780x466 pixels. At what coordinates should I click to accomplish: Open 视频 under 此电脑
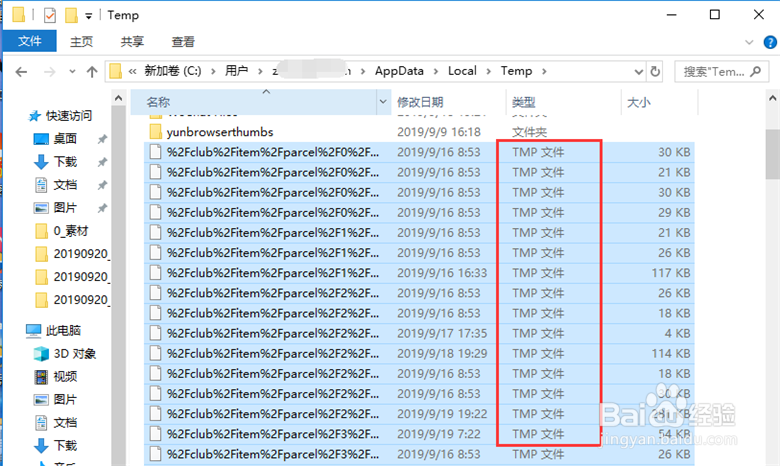point(65,376)
